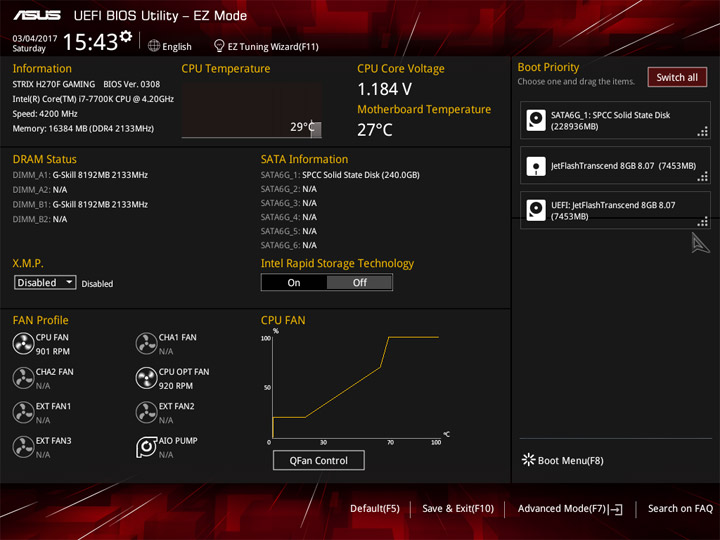
Task: Click the SATA6G_1 SSD disk icon
Action: 536,120
